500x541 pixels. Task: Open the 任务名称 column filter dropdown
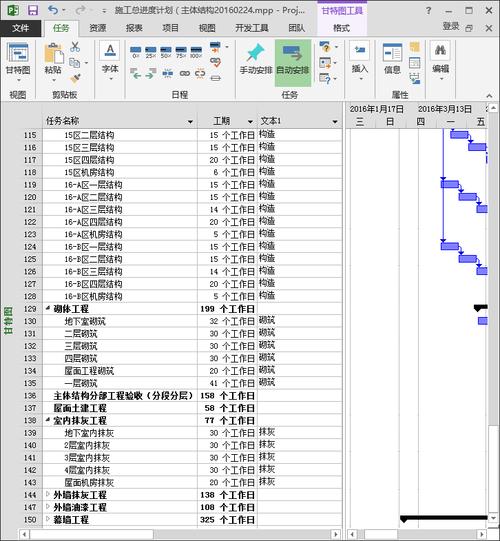pyautogui.click(x=190, y=122)
